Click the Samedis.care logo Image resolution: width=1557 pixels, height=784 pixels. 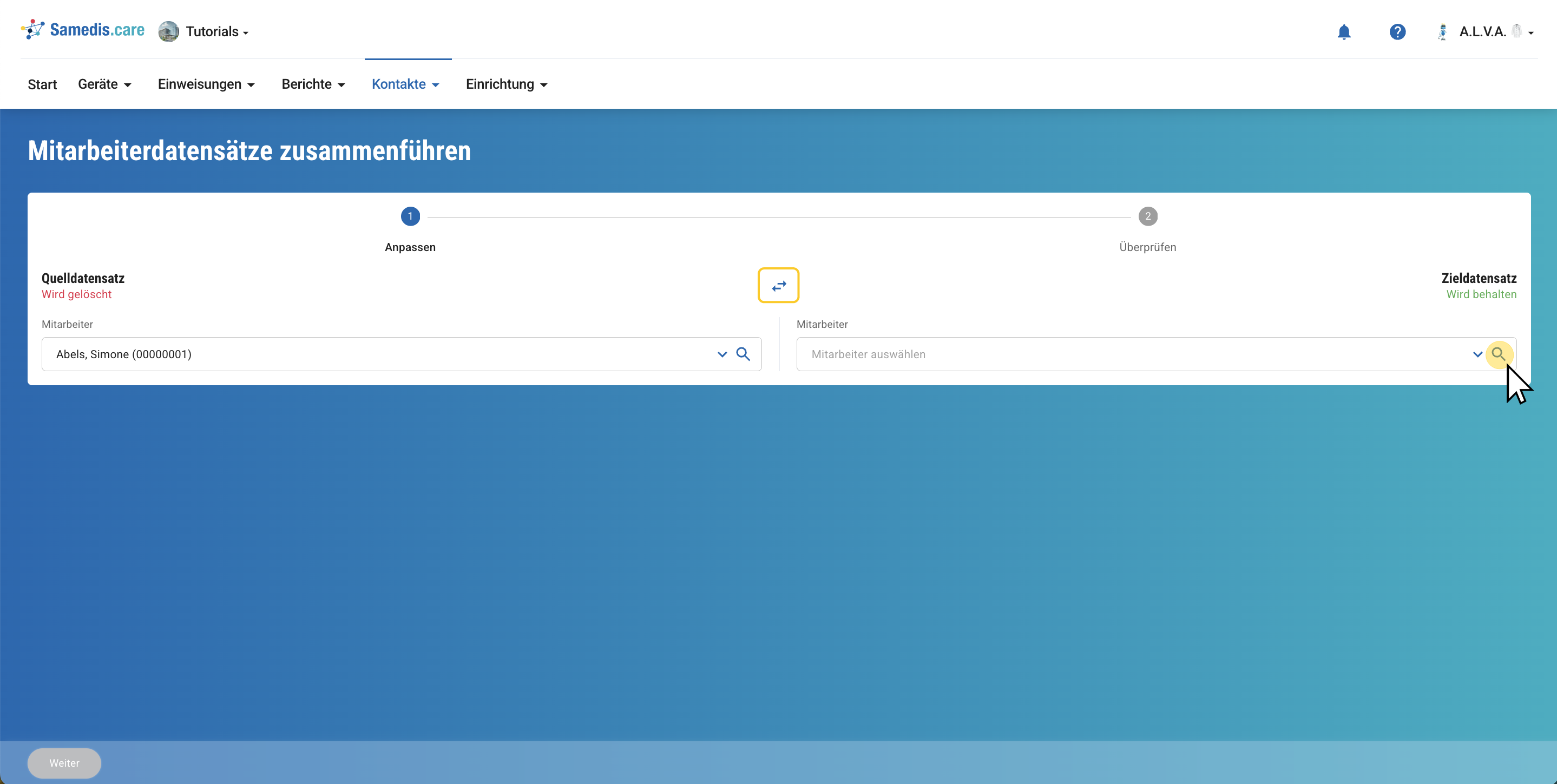[x=83, y=30]
